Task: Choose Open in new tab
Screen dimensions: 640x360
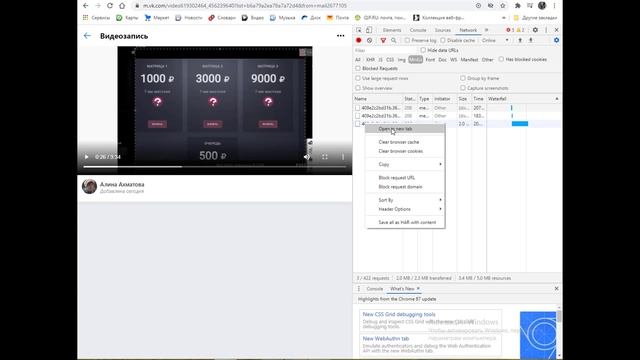Action: pyautogui.click(x=405, y=129)
